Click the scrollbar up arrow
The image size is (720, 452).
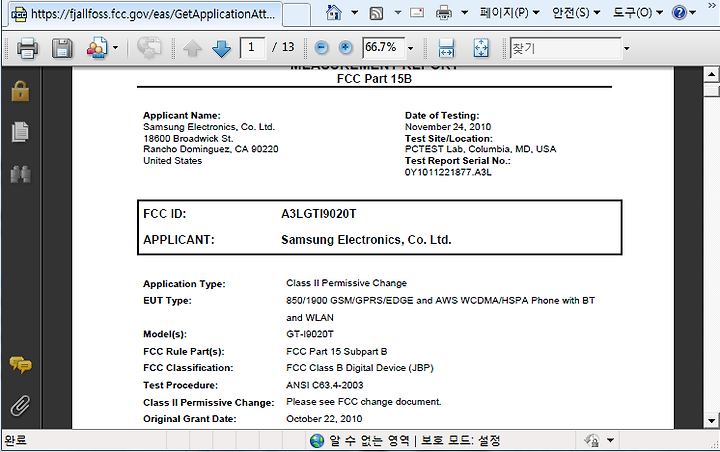click(711, 74)
